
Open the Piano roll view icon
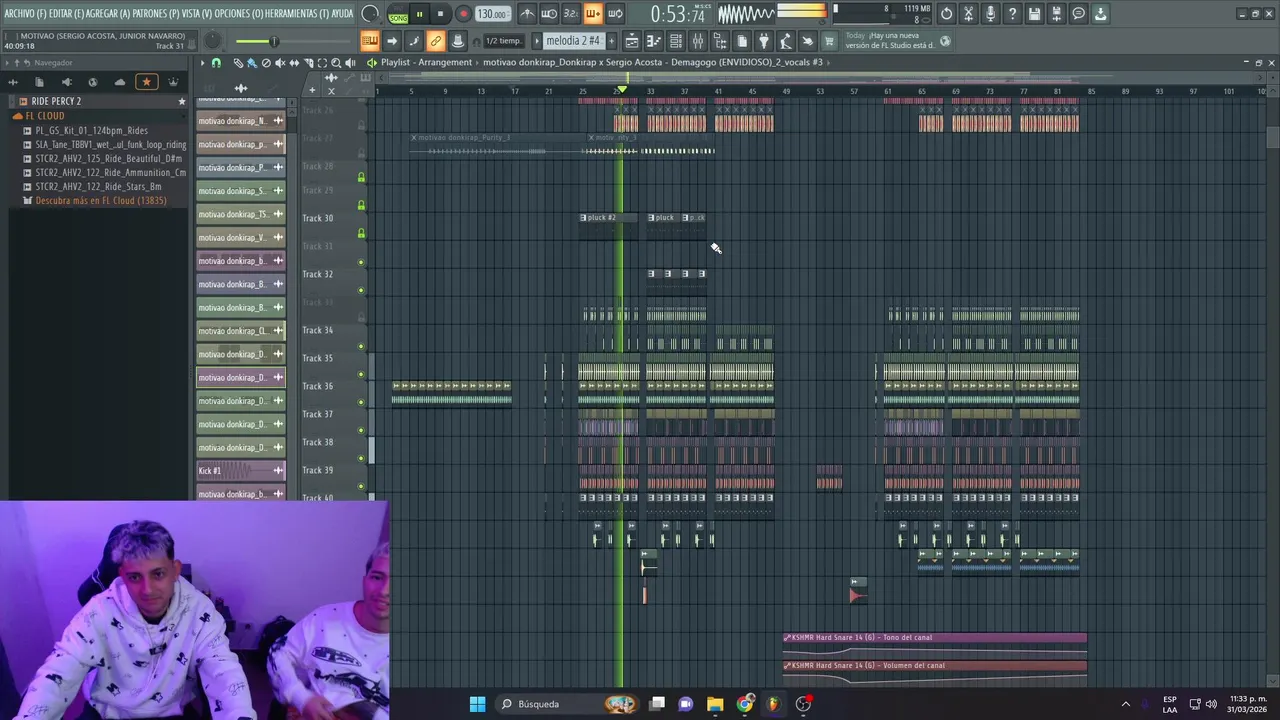click(655, 41)
